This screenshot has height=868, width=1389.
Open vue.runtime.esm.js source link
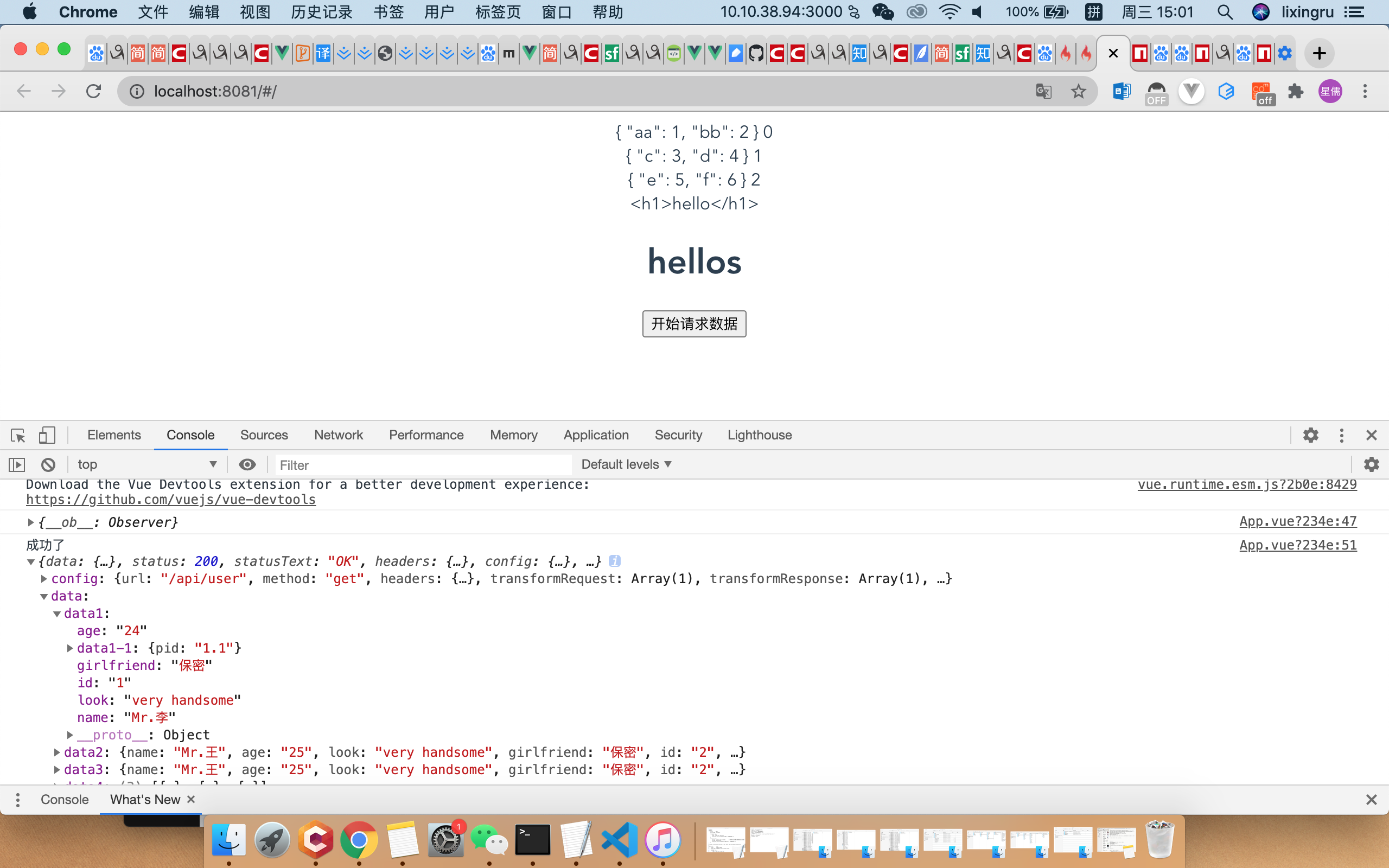click(1247, 484)
